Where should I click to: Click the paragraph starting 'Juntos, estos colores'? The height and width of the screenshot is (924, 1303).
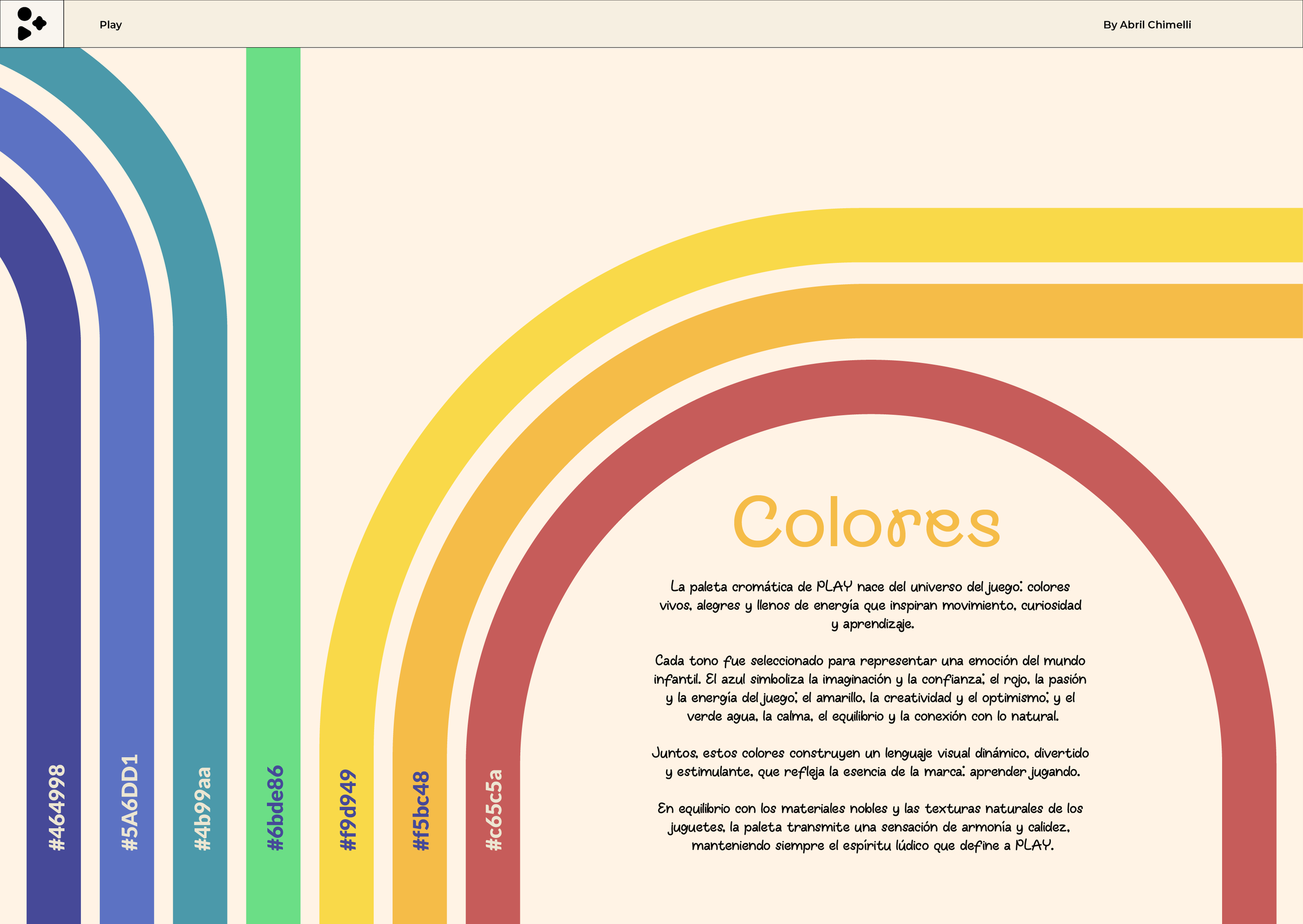pyautogui.click(x=870, y=762)
